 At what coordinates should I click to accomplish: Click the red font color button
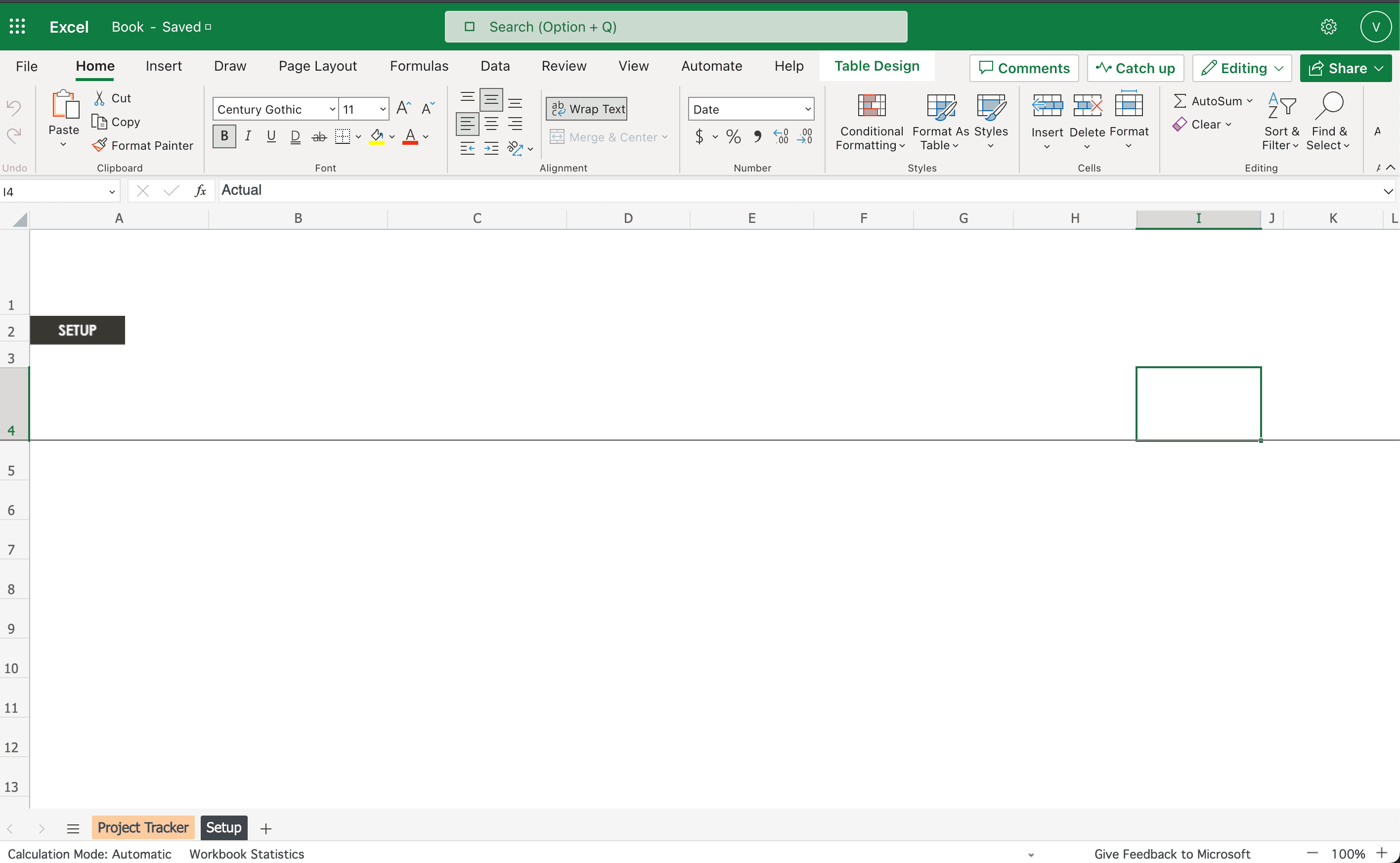pos(410,136)
